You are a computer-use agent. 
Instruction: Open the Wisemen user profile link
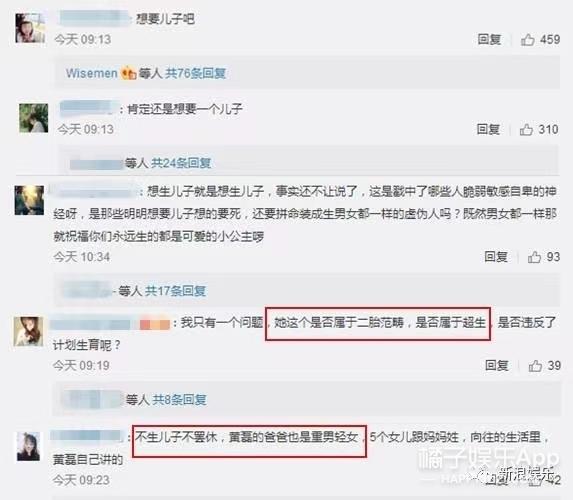(x=92, y=73)
